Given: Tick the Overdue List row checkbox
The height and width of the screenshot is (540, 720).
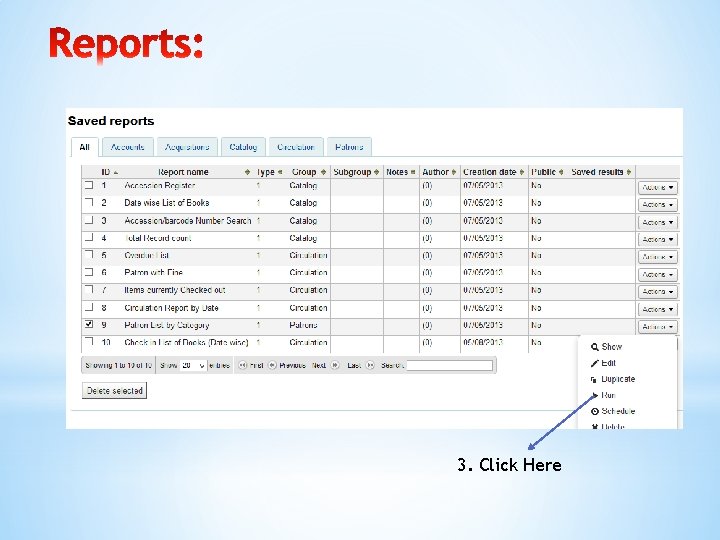Looking at the screenshot, I should [x=89, y=254].
